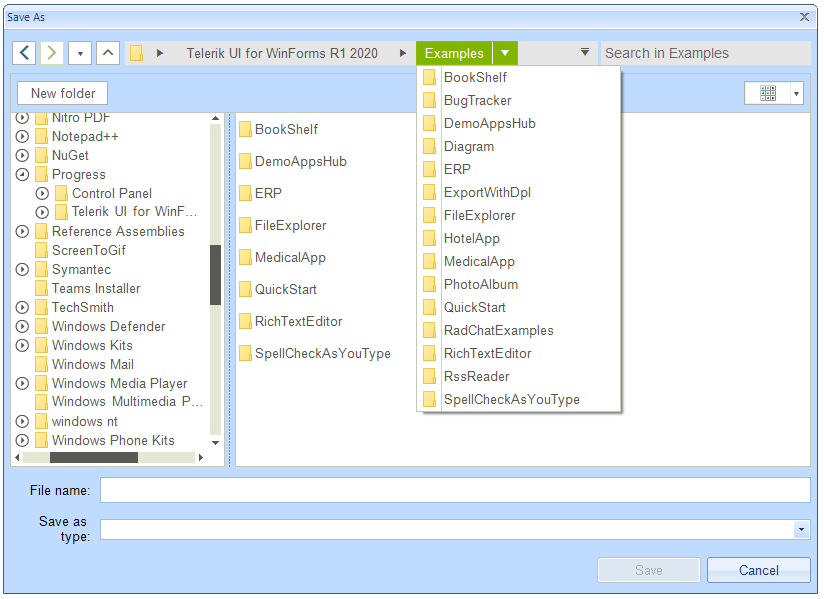Viewport: 824px width, 599px height.
Task: Click the Cancel button
Action: coord(759,570)
